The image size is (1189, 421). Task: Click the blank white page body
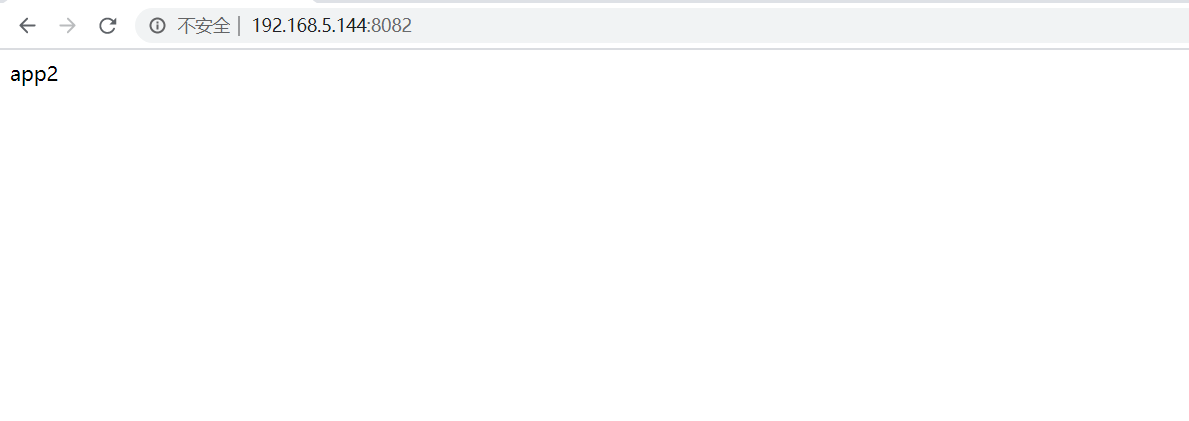tap(594, 250)
